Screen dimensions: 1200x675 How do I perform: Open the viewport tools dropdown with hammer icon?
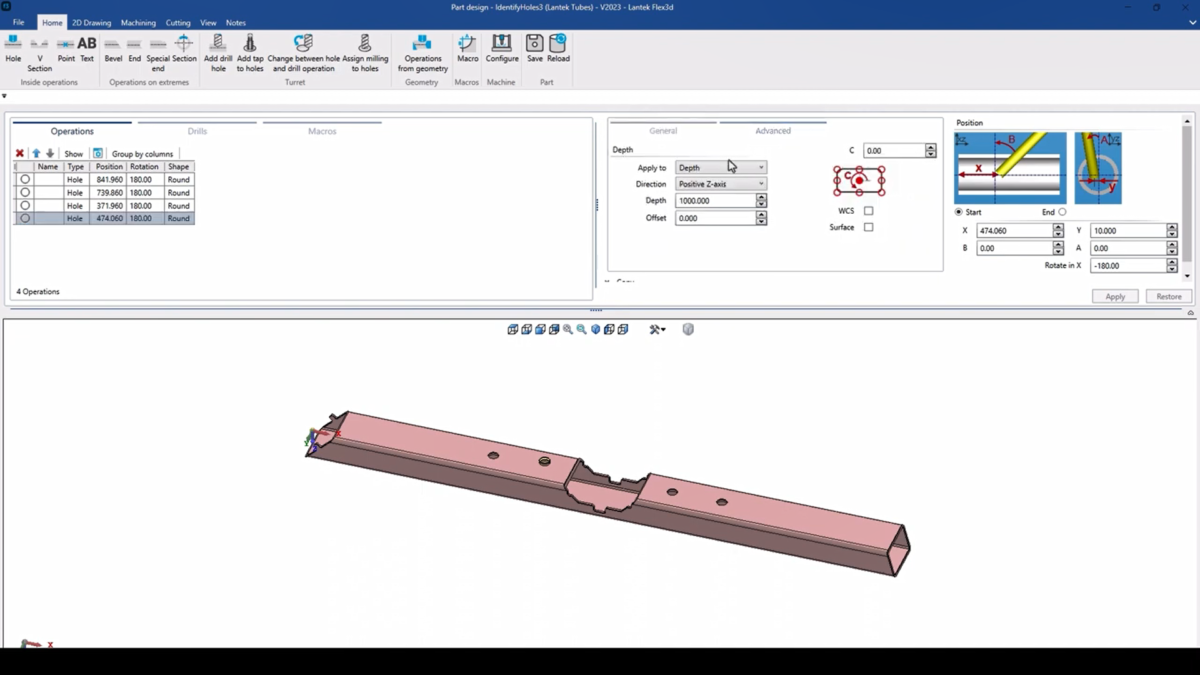(x=657, y=329)
